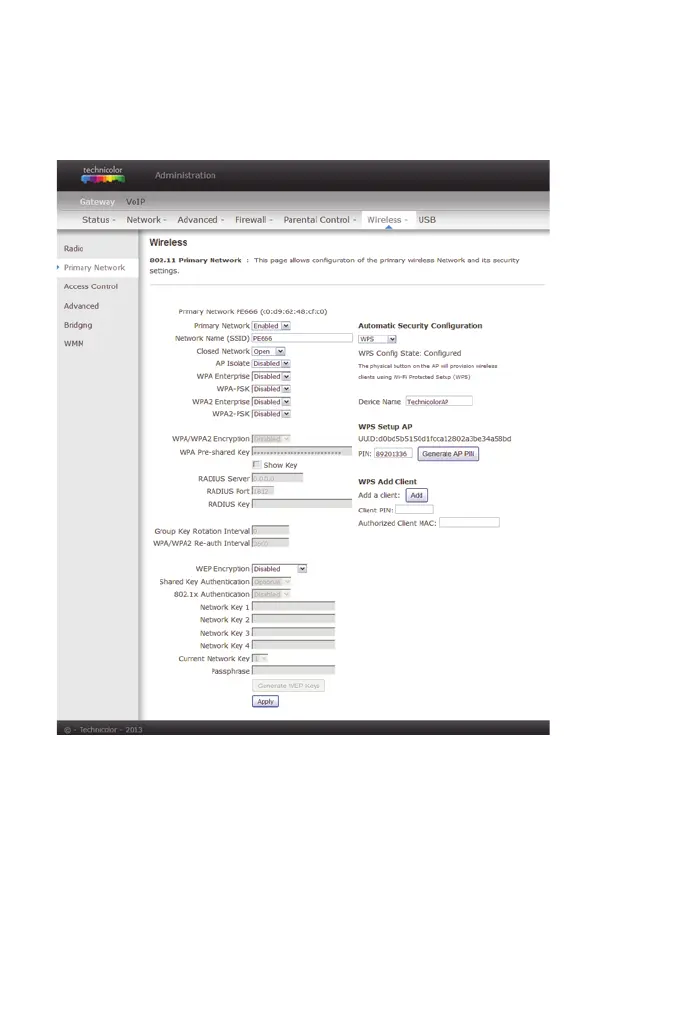
Task: Open WPA2-PSK dropdown
Action: [271, 414]
